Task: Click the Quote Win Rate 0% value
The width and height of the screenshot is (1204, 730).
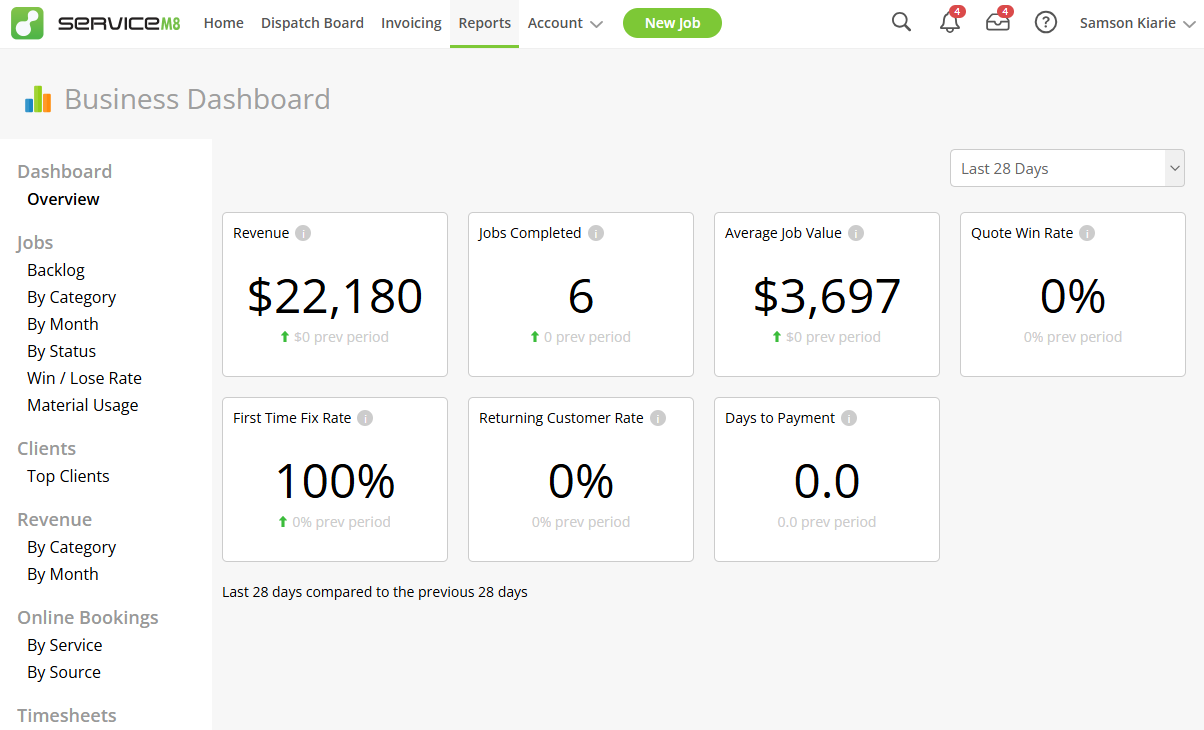Action: pyautogui.click(x=1073, y=297)
